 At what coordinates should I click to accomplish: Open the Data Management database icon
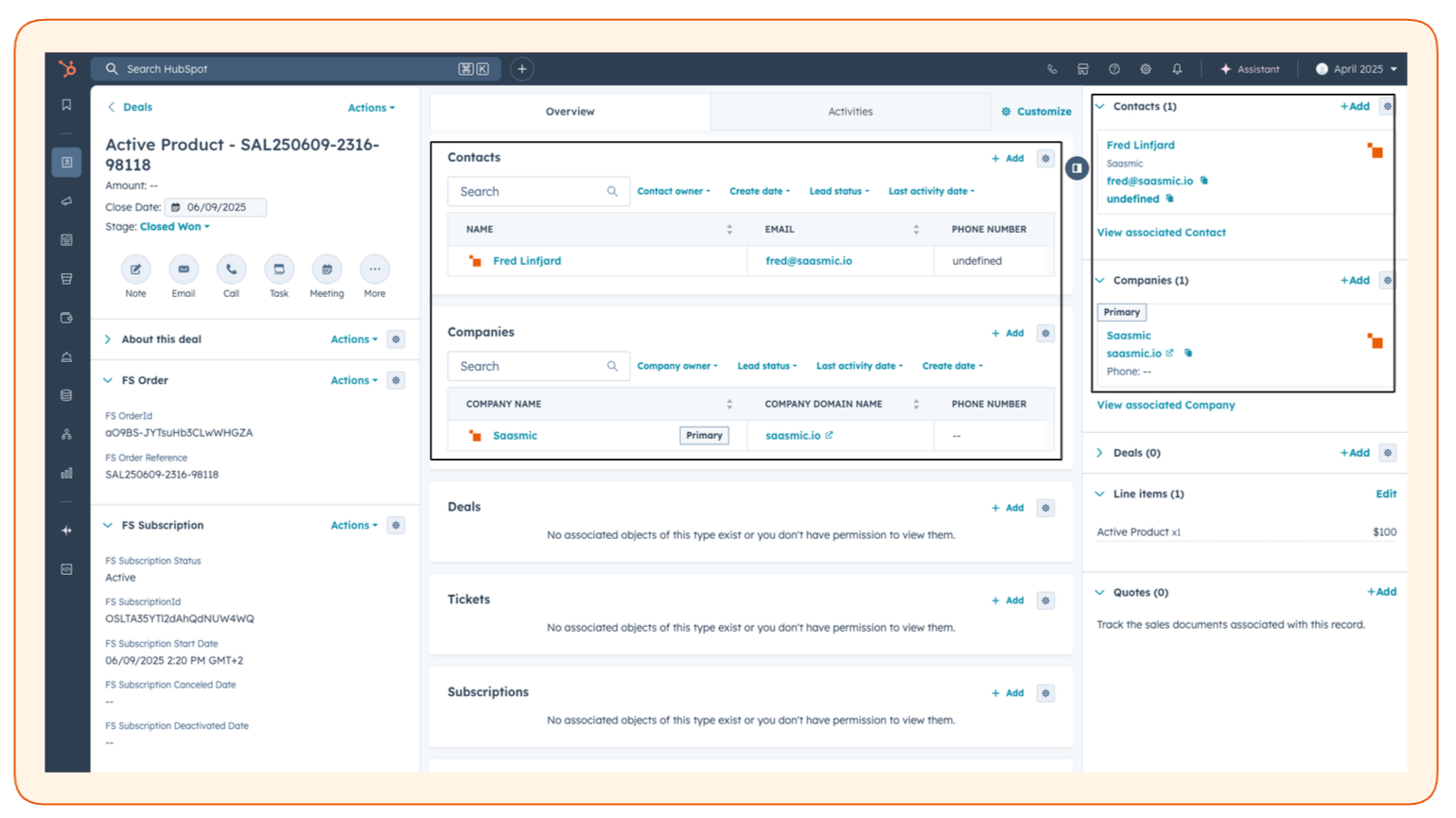66,394
